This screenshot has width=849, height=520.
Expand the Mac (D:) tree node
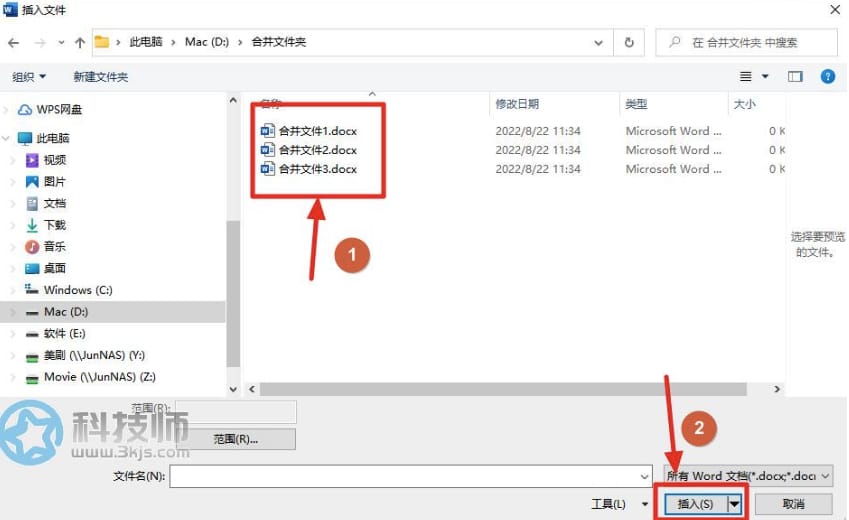[x=14, y=311]
